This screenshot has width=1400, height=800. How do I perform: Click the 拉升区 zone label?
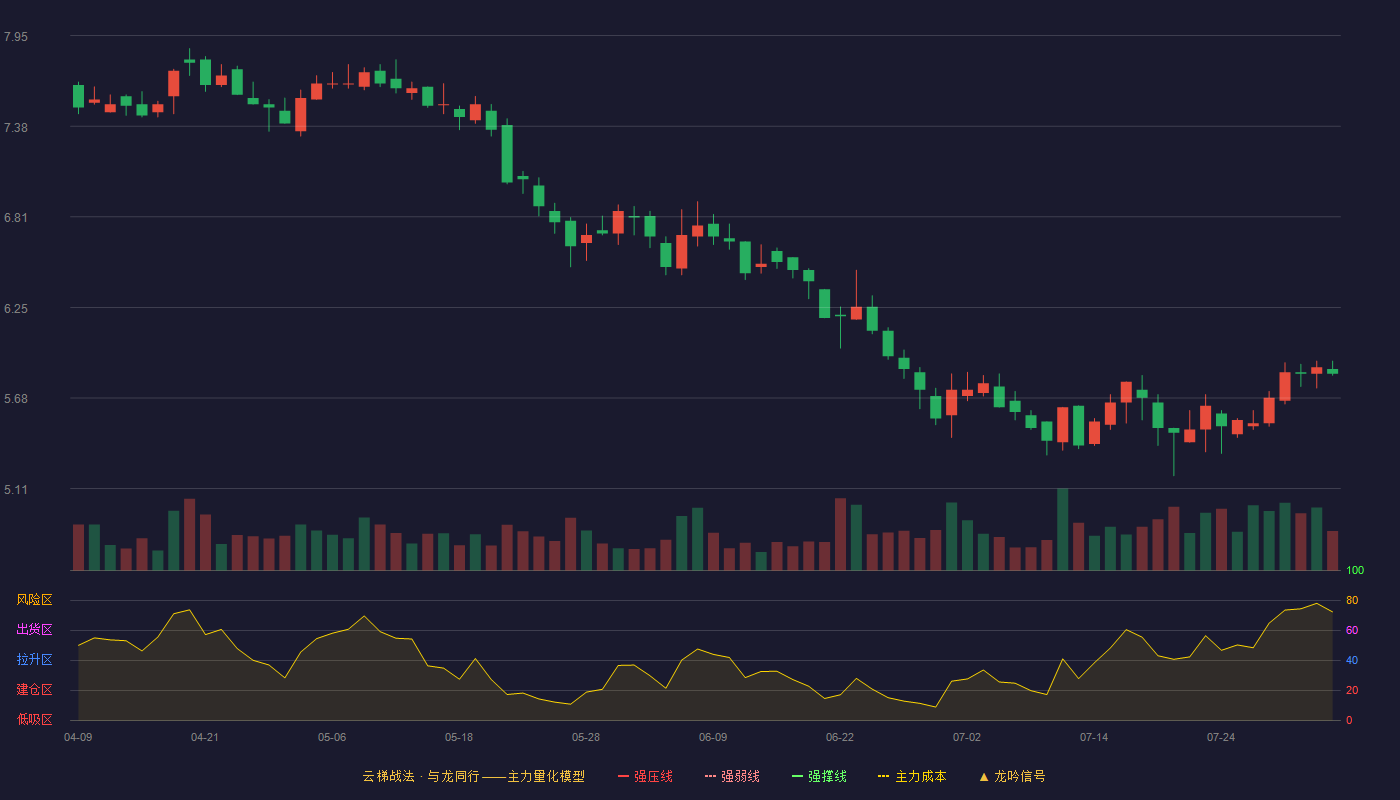coord(34,660)
